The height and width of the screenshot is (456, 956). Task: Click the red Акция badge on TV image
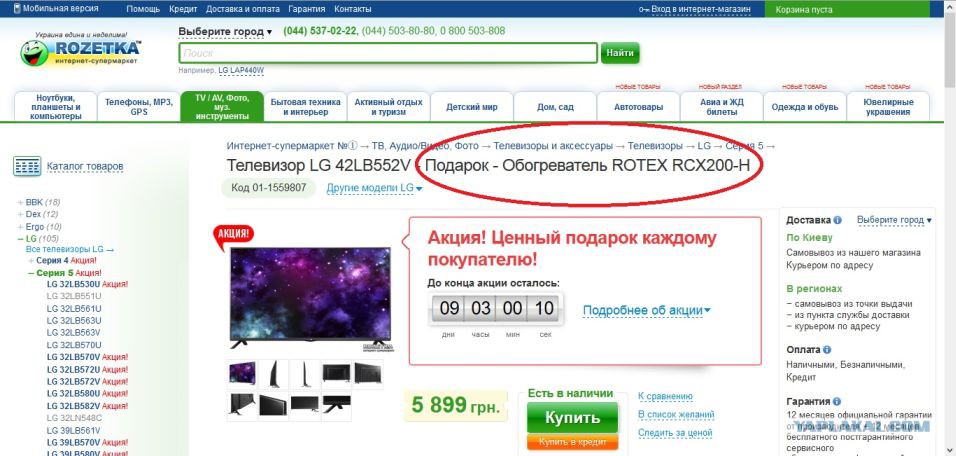click(233, 235)
